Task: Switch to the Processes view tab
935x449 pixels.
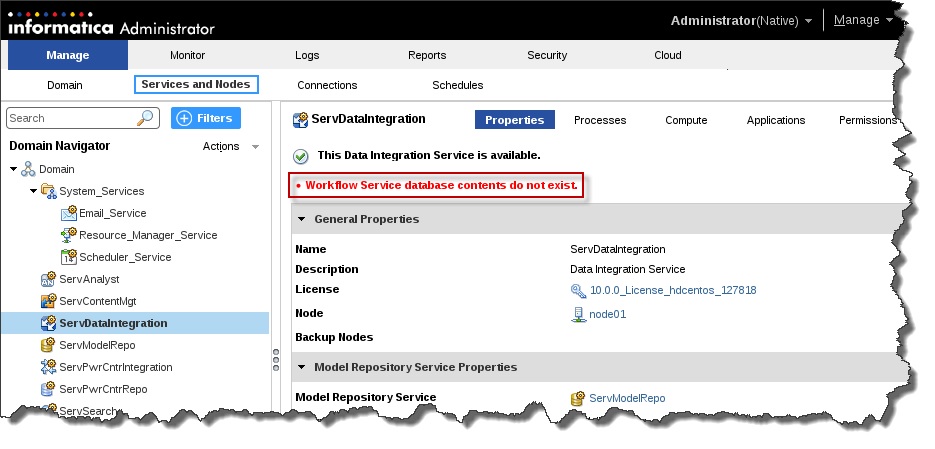Action: [x=600, y=120]
